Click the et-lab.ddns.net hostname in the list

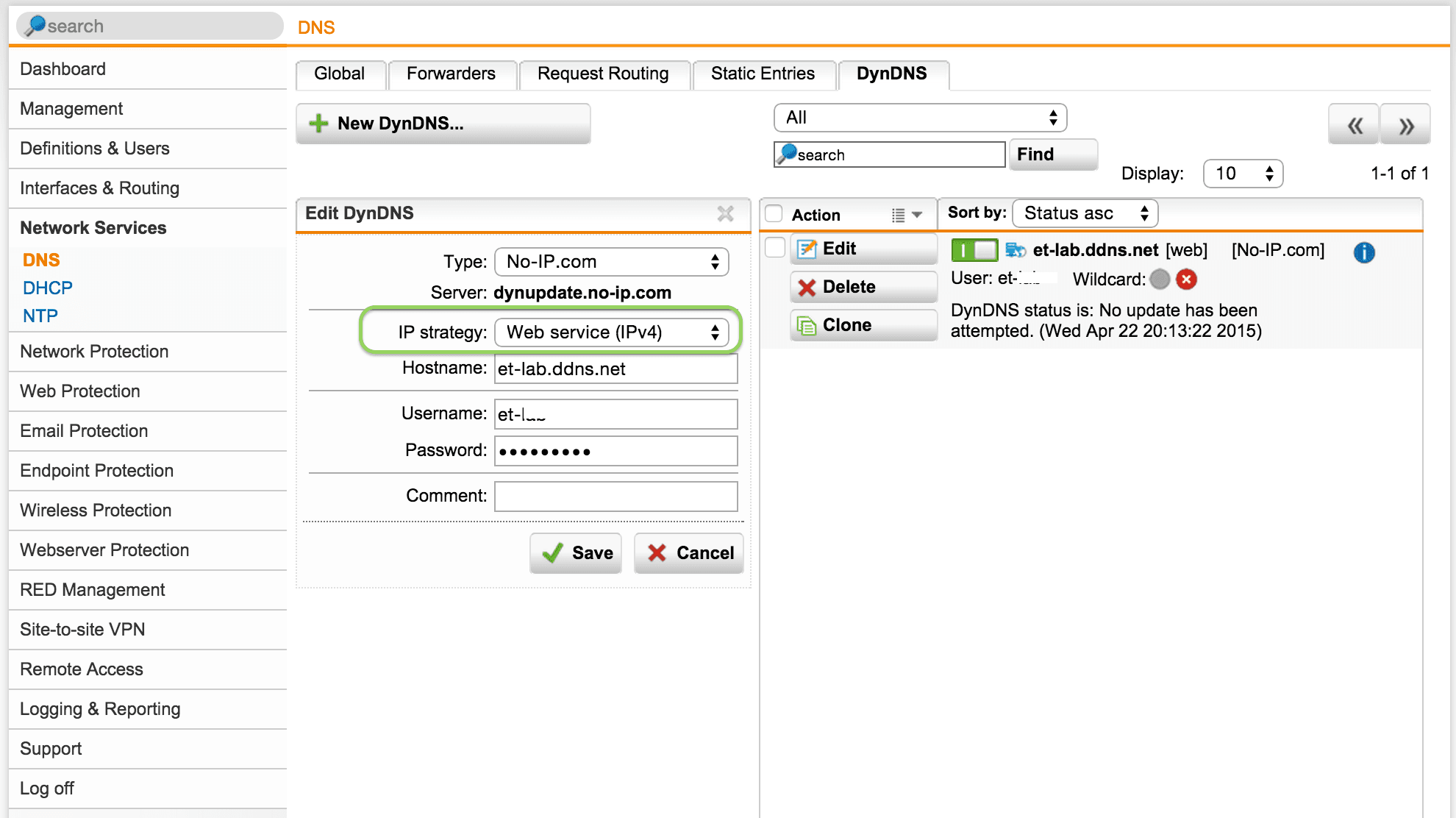(1096, 250)
